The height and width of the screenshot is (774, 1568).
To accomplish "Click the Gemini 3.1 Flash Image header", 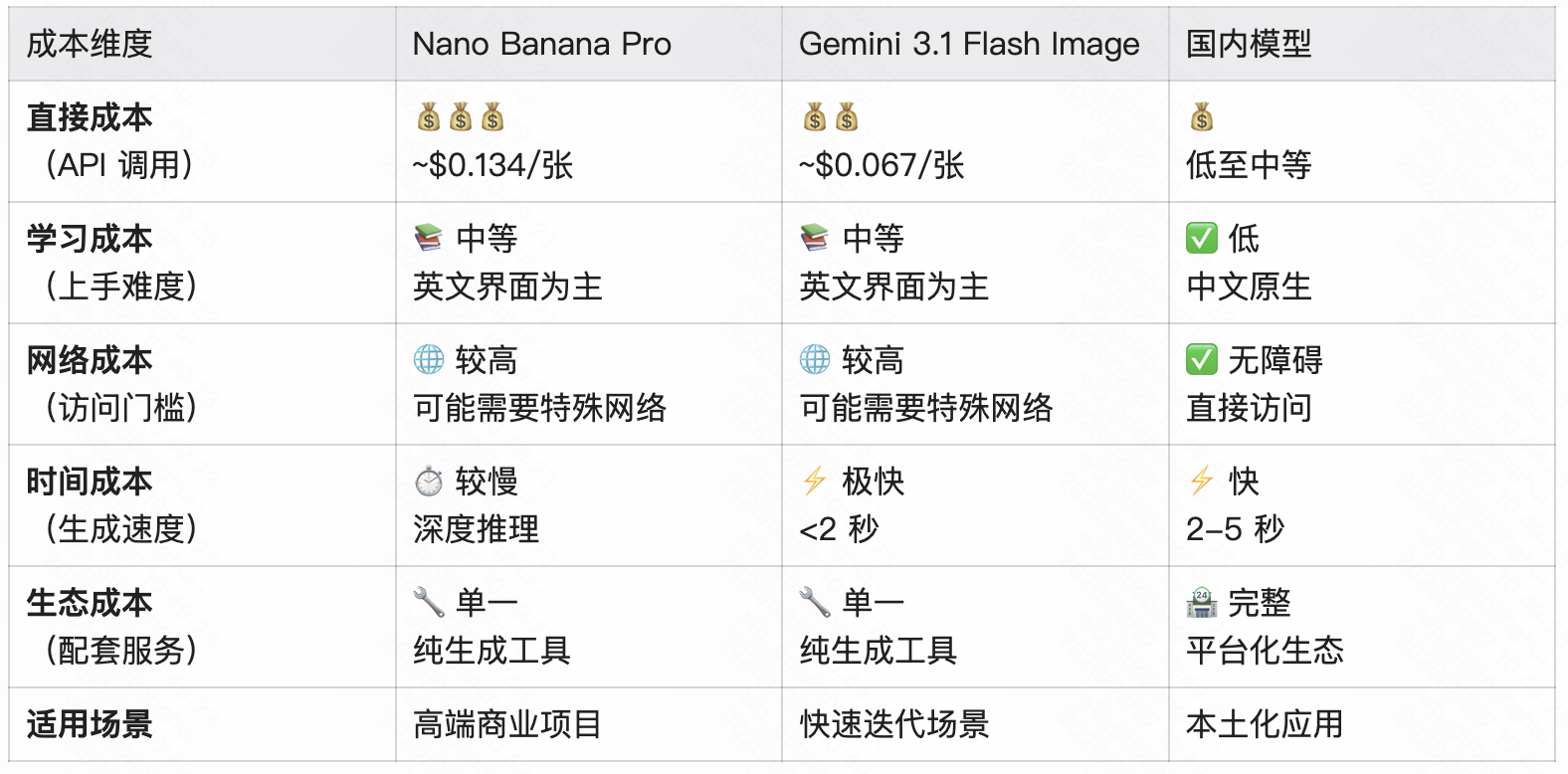I will (969, 44).
